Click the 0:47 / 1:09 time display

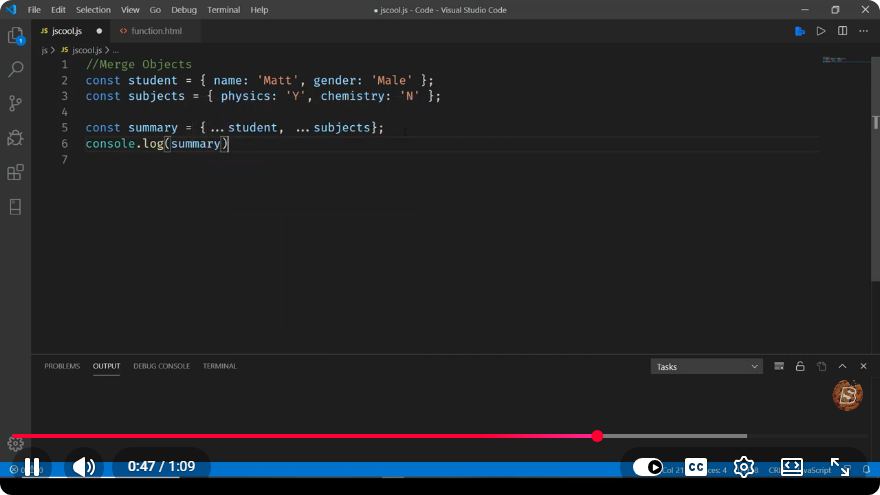(161, 466)
